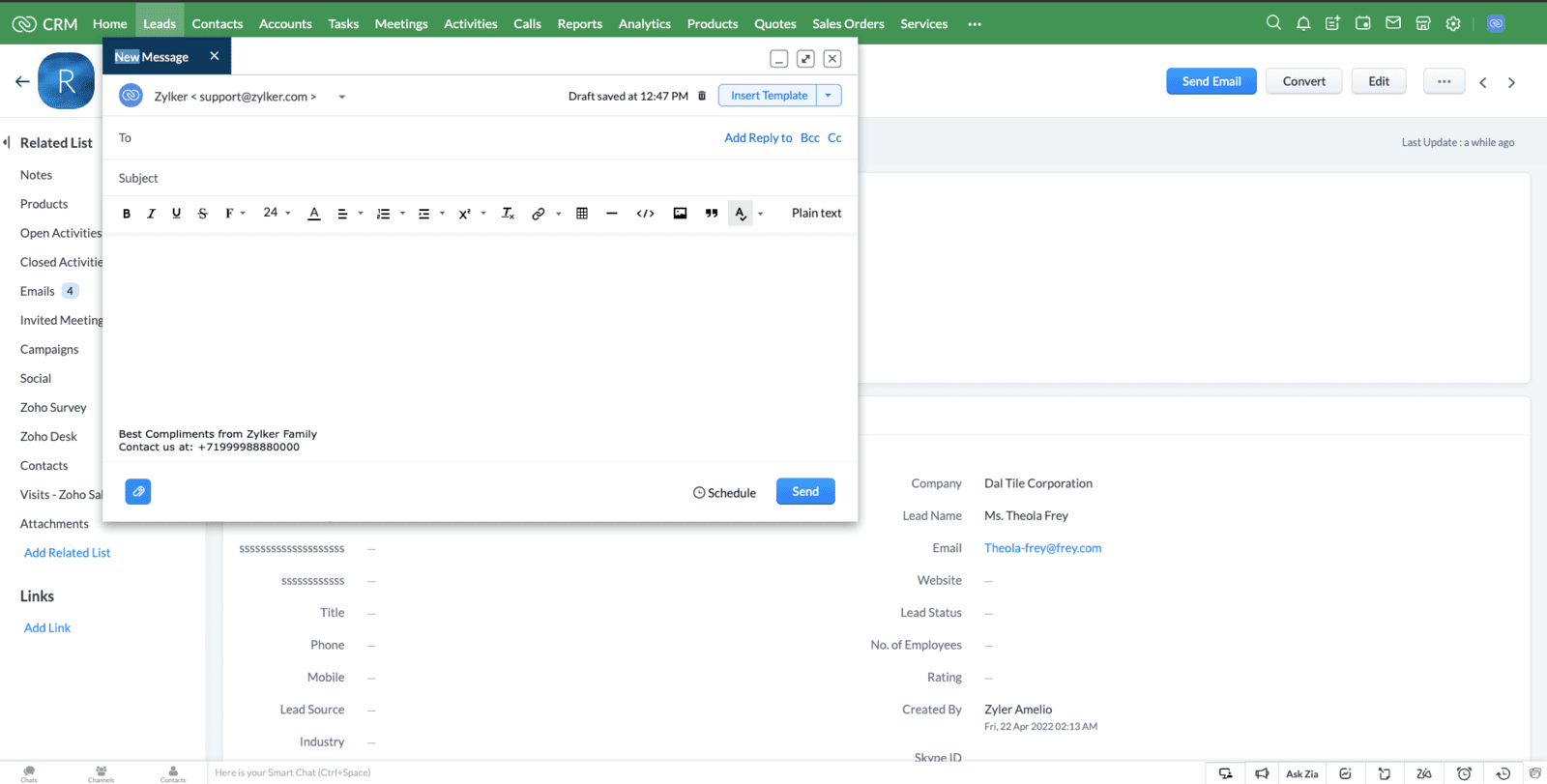Screen dimensions: 1547x784
Task: Open the Reports tab in the navbar
Action: (579, 23)
